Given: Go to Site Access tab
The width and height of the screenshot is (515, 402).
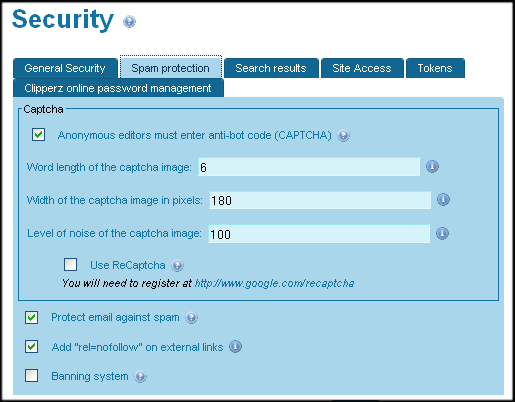Looking at the screenshot, I should click(x=362, y=68).
